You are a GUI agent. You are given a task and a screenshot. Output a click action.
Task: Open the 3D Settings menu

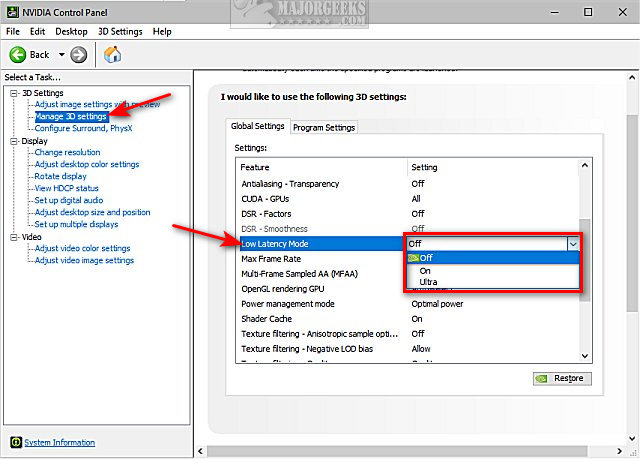pos(120,31)
